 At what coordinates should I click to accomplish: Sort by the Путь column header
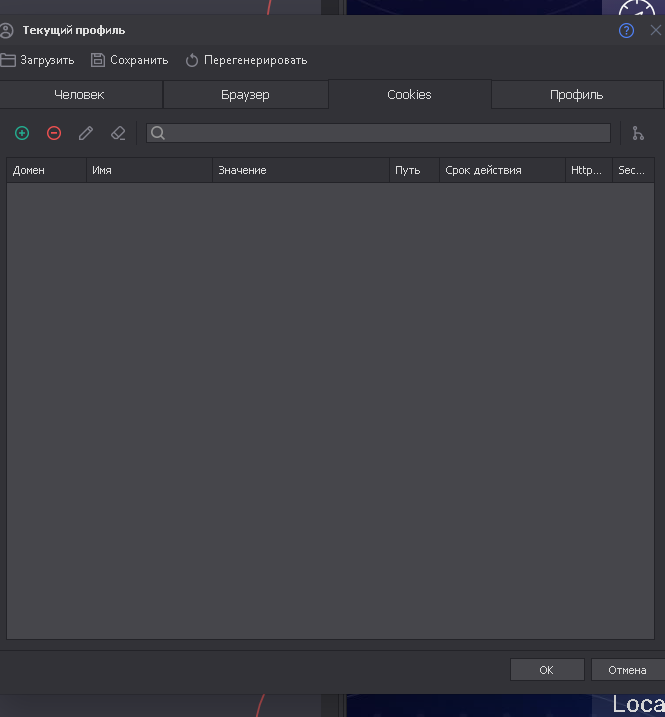[x=415, y=170]
